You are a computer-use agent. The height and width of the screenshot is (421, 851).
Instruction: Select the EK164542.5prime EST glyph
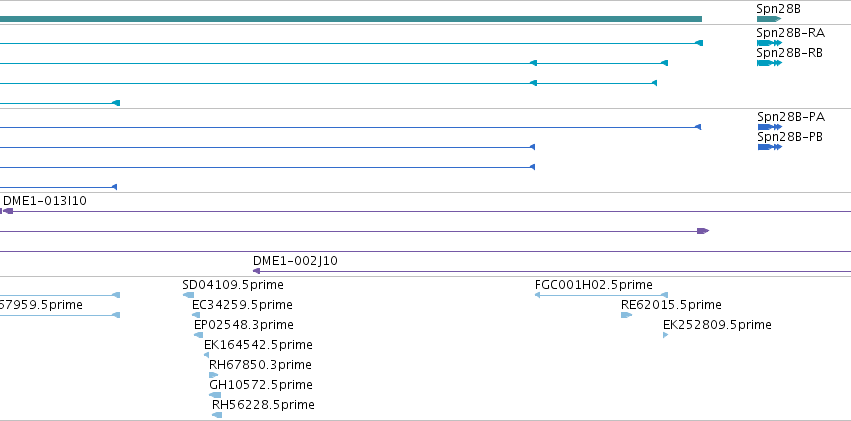click(x=206, y=355)
